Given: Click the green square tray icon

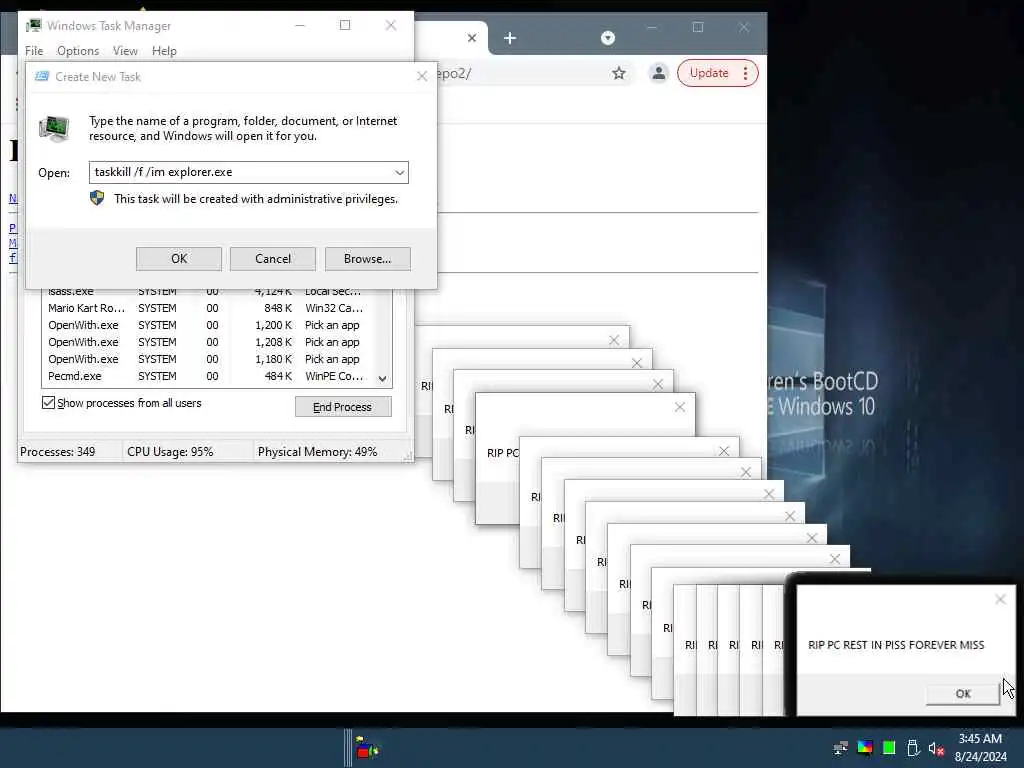Looking at the screenshot, I should 889,747.
